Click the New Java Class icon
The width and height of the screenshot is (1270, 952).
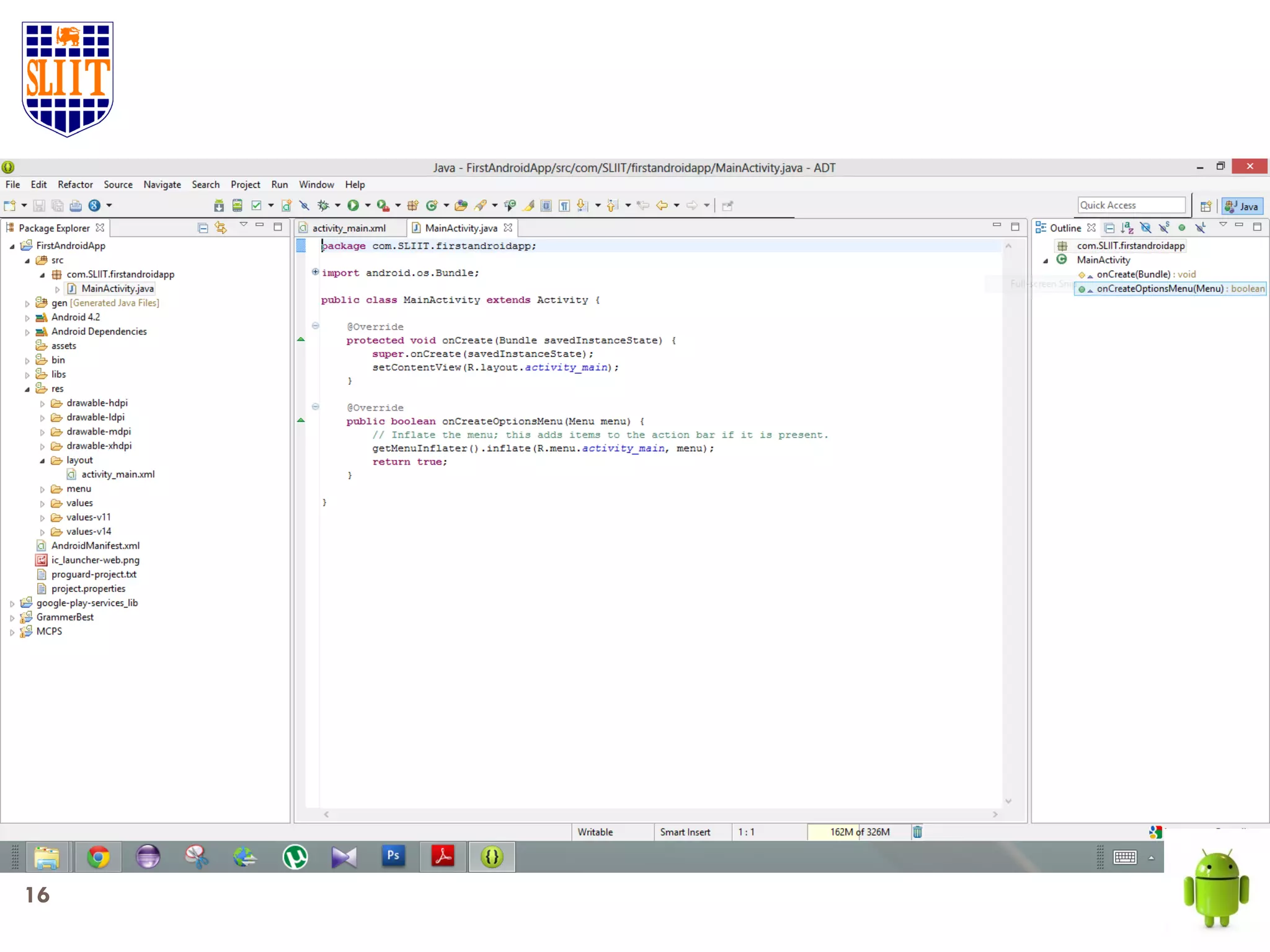coord(432,206)
